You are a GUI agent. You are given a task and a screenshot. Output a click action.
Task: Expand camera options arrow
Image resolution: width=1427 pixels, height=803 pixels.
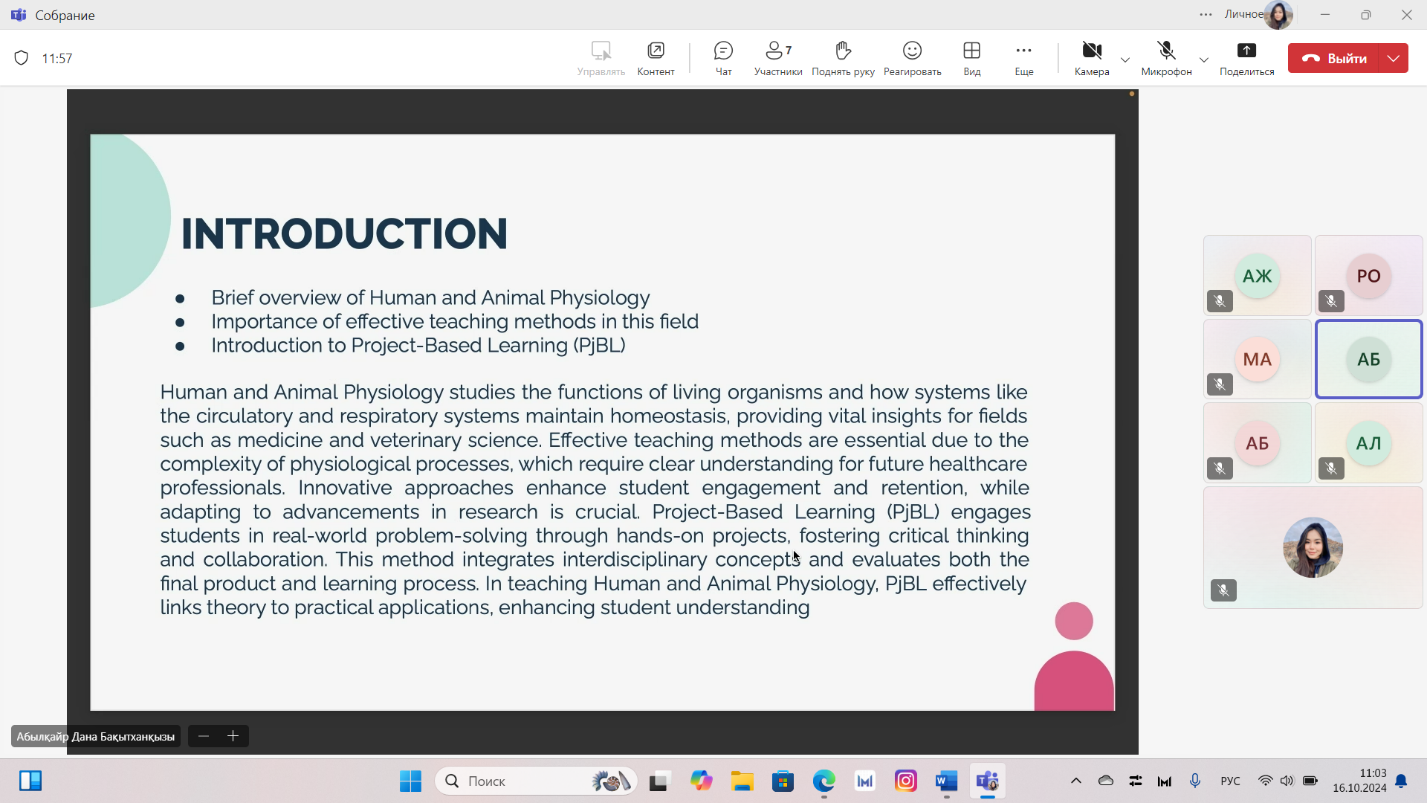(x=1125, y=59)
